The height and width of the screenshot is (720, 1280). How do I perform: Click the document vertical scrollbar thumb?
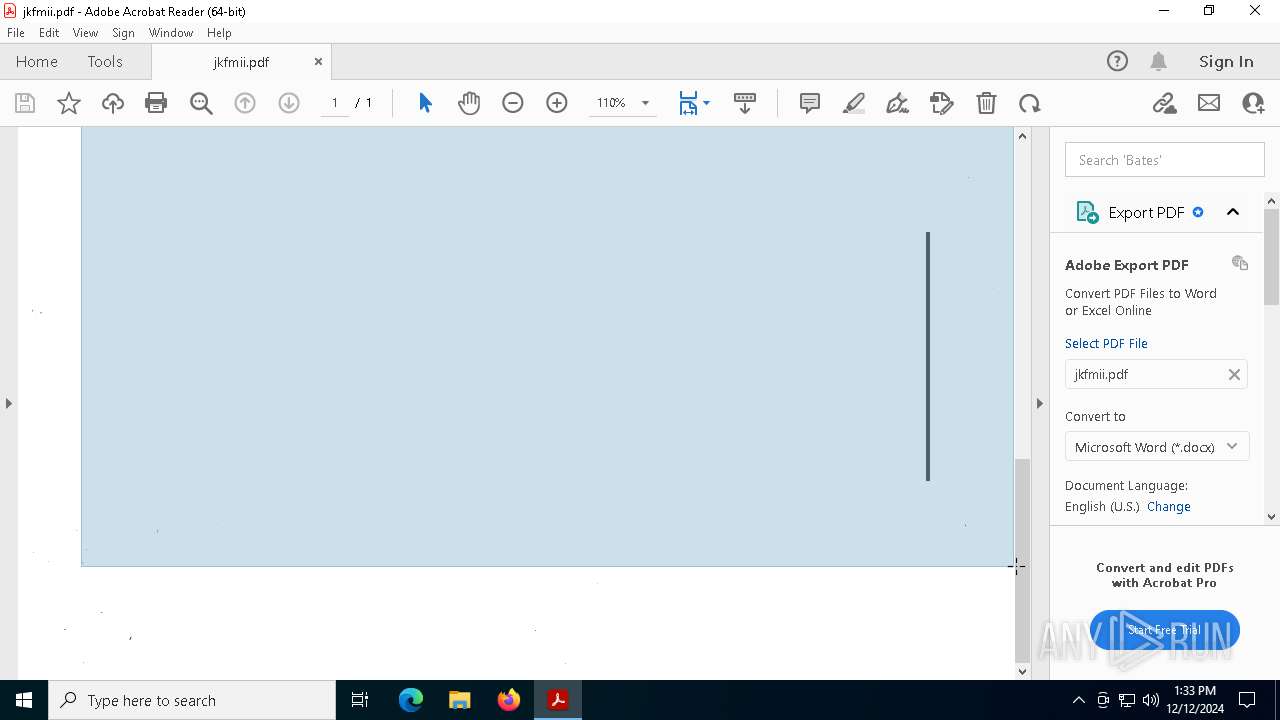1022,560
